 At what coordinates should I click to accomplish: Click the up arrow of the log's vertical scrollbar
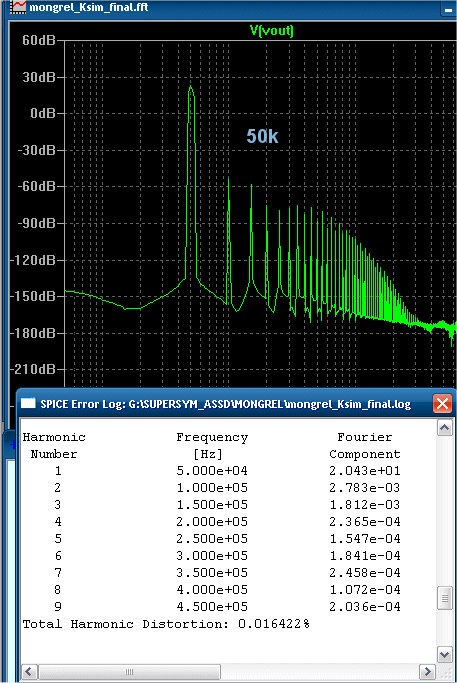[x=444, y=428]
